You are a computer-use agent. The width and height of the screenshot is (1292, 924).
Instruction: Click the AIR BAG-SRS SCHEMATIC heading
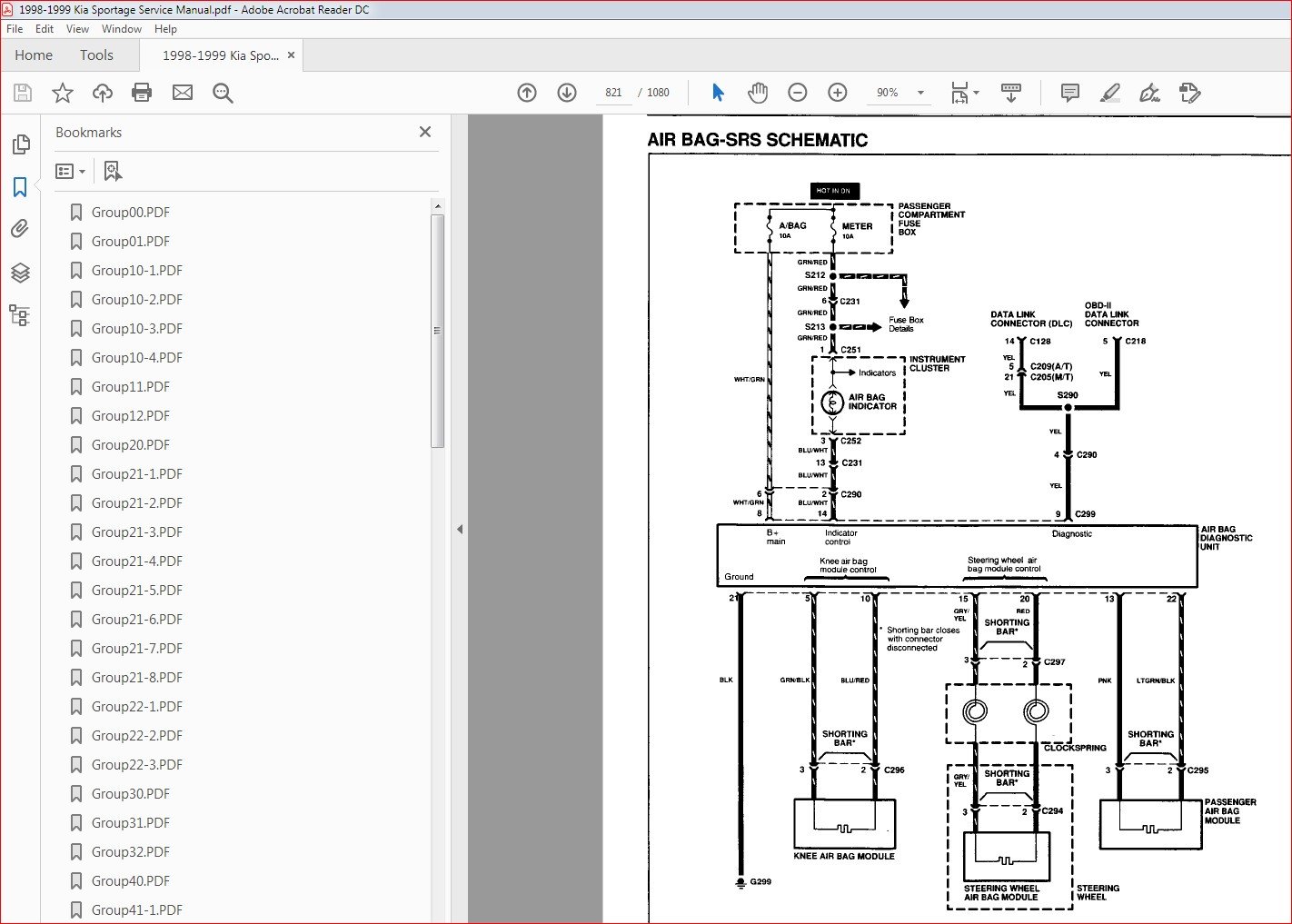tap(758, 140)
